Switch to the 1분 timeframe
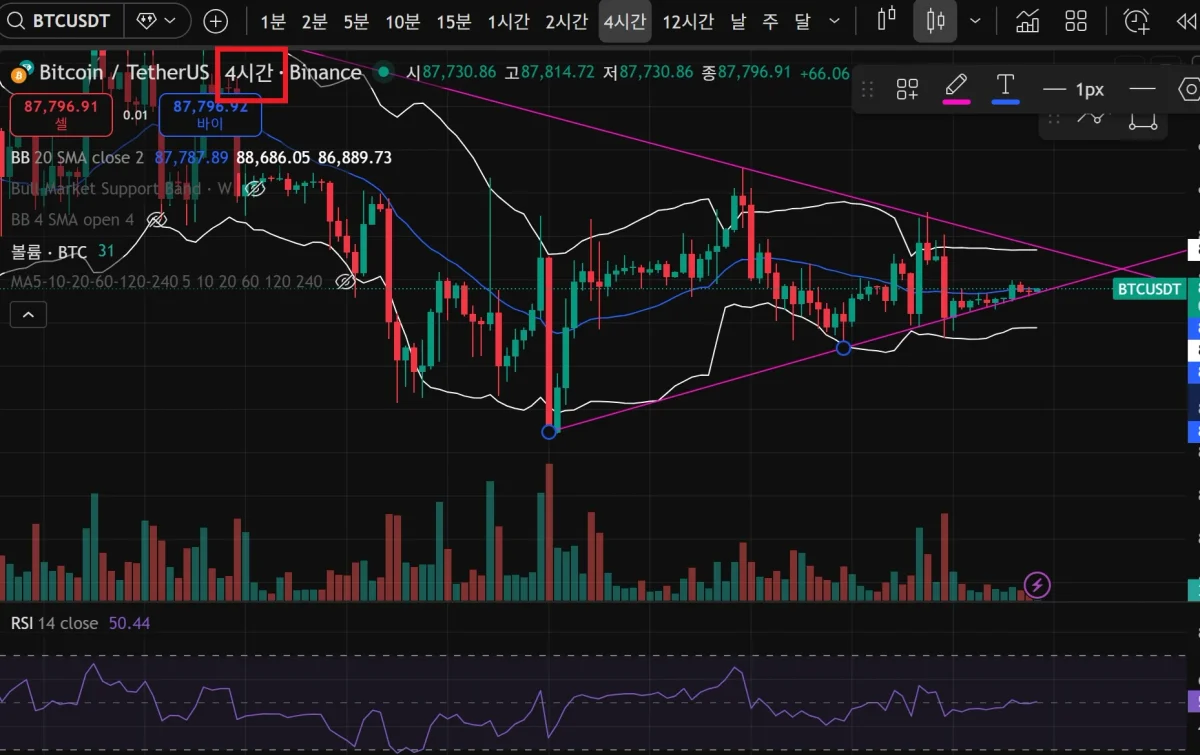This screenshot has height=755, width=1200. 273,21
